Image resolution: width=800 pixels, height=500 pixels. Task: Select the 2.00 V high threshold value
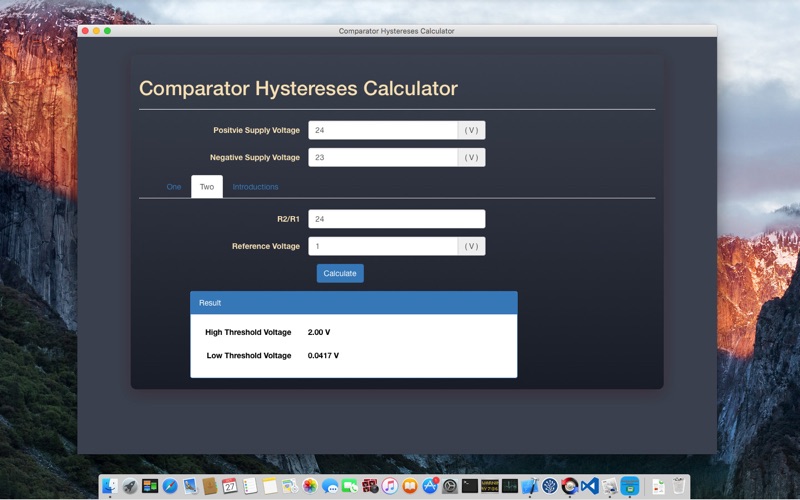tap(319, 332)
